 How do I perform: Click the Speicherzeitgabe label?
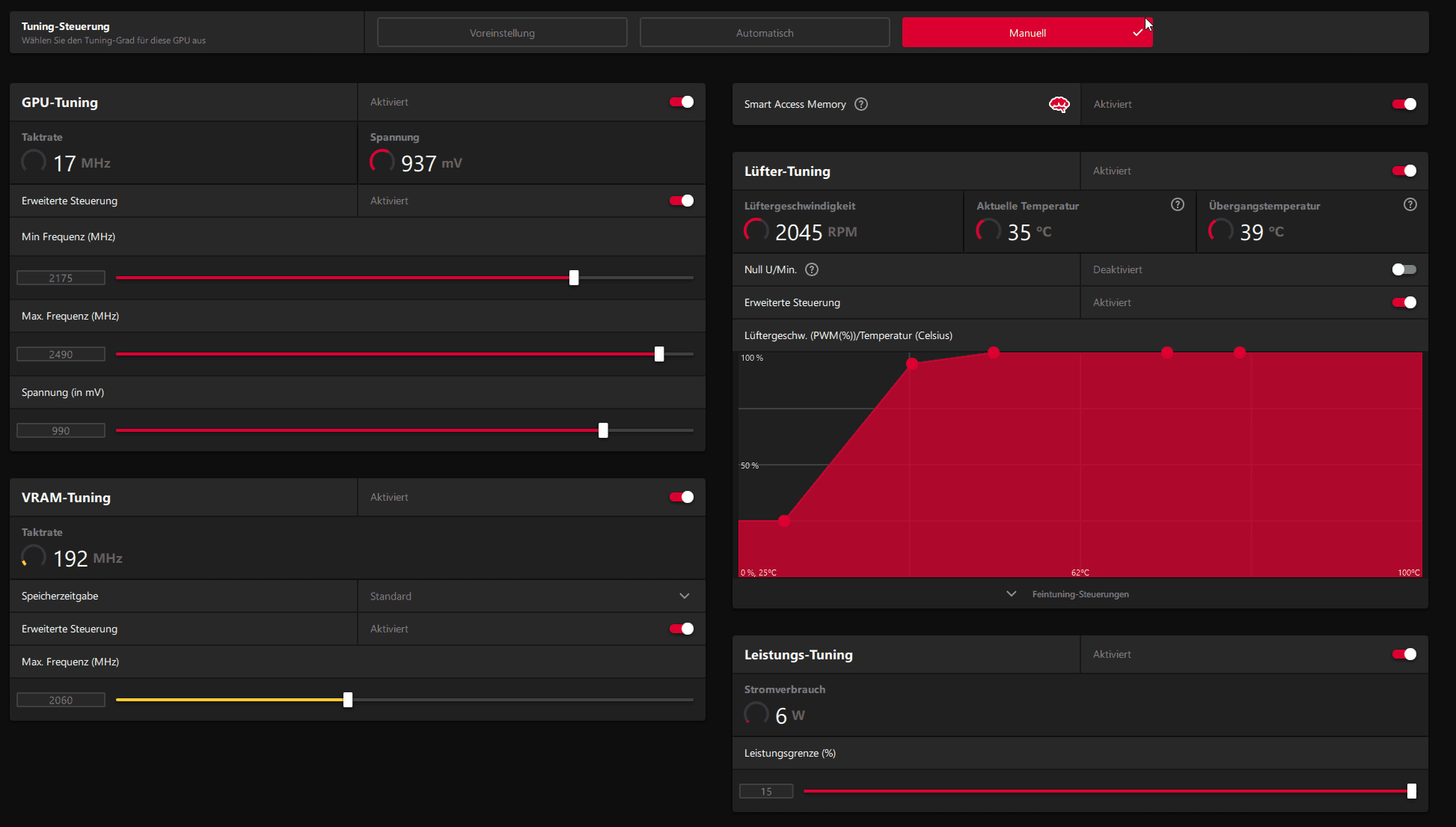pyautogui.click(x=60, y=596)
